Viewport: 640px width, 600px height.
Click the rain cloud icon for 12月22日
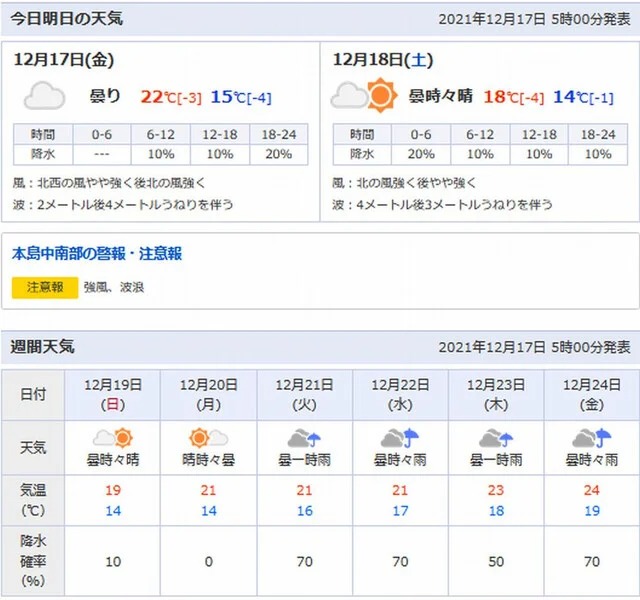400,438
